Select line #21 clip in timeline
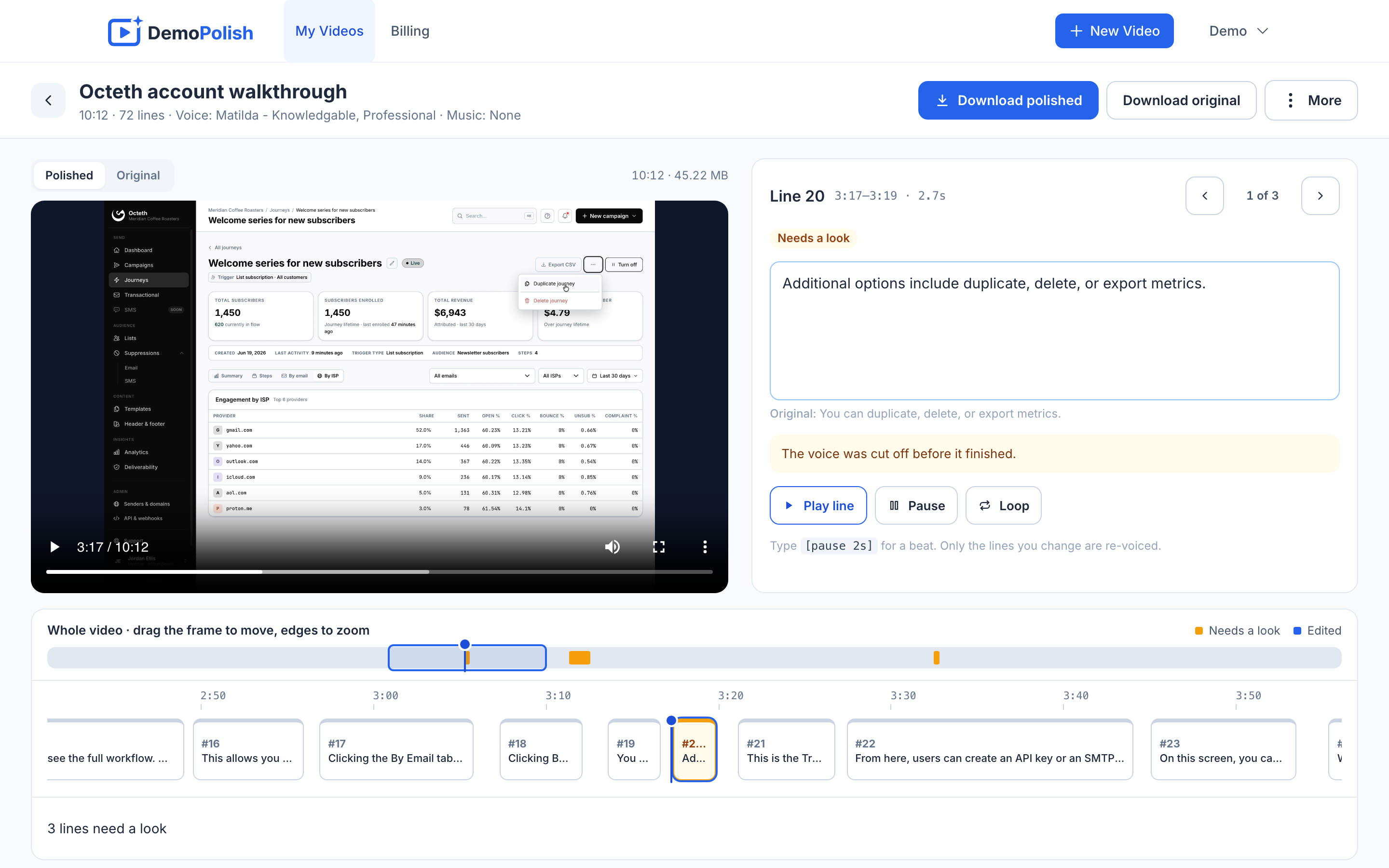Screen dimensions: 1389x868 coord(786,750)
